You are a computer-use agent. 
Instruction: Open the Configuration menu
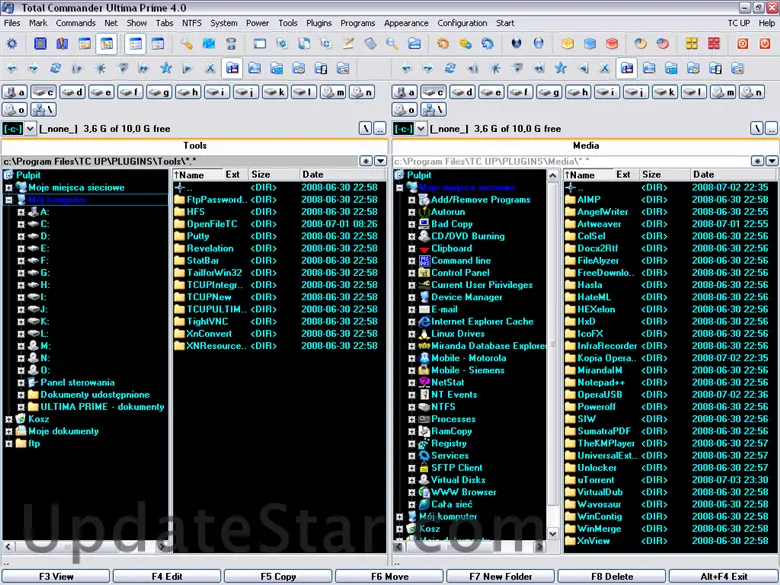(462, 22)
